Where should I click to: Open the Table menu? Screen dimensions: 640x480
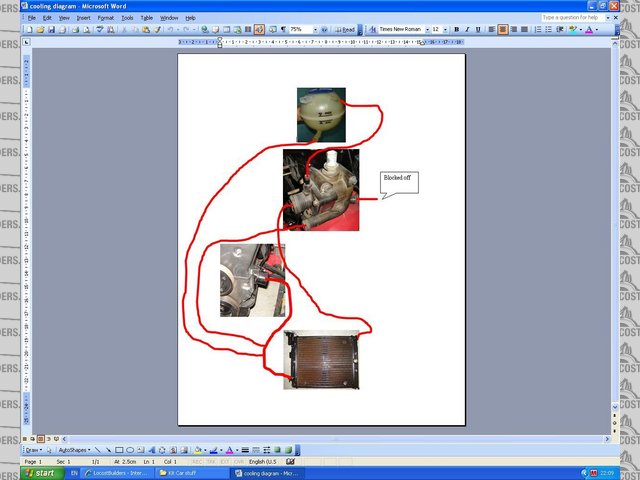pos(146,18)
